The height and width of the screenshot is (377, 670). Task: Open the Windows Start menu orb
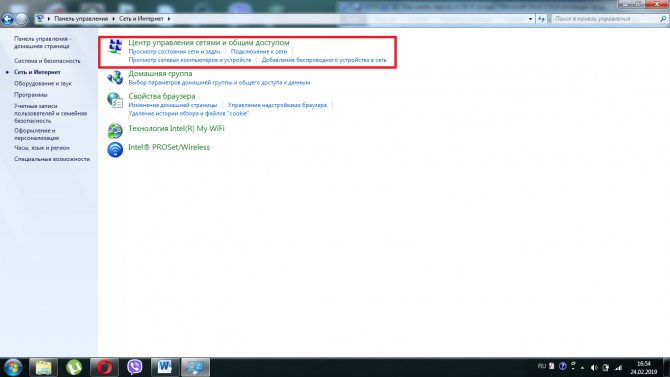(13, 368)
